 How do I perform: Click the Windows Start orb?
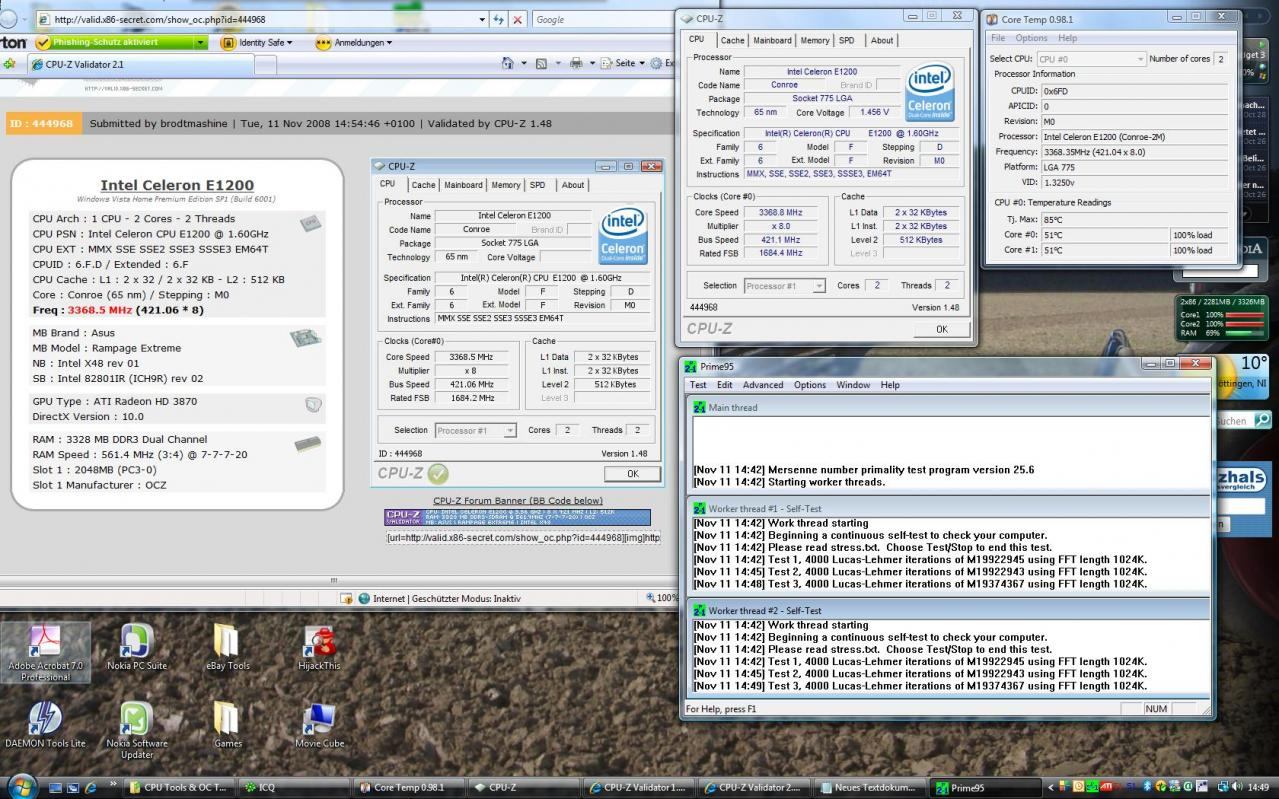click(21, 785)
